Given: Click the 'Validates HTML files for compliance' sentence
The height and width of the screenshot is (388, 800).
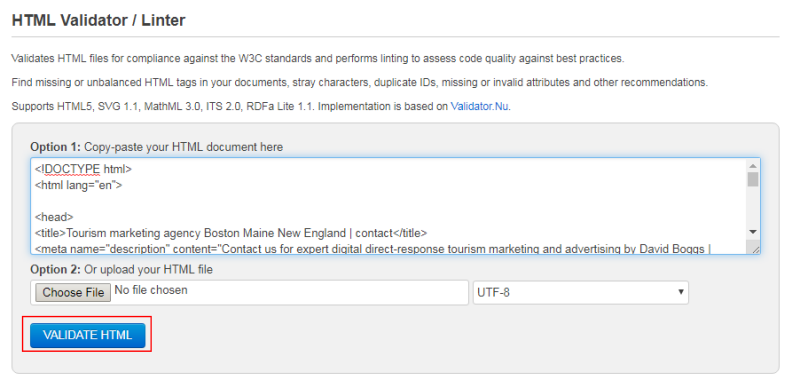Looking at the screenshot, I should [x=317, y=58].
